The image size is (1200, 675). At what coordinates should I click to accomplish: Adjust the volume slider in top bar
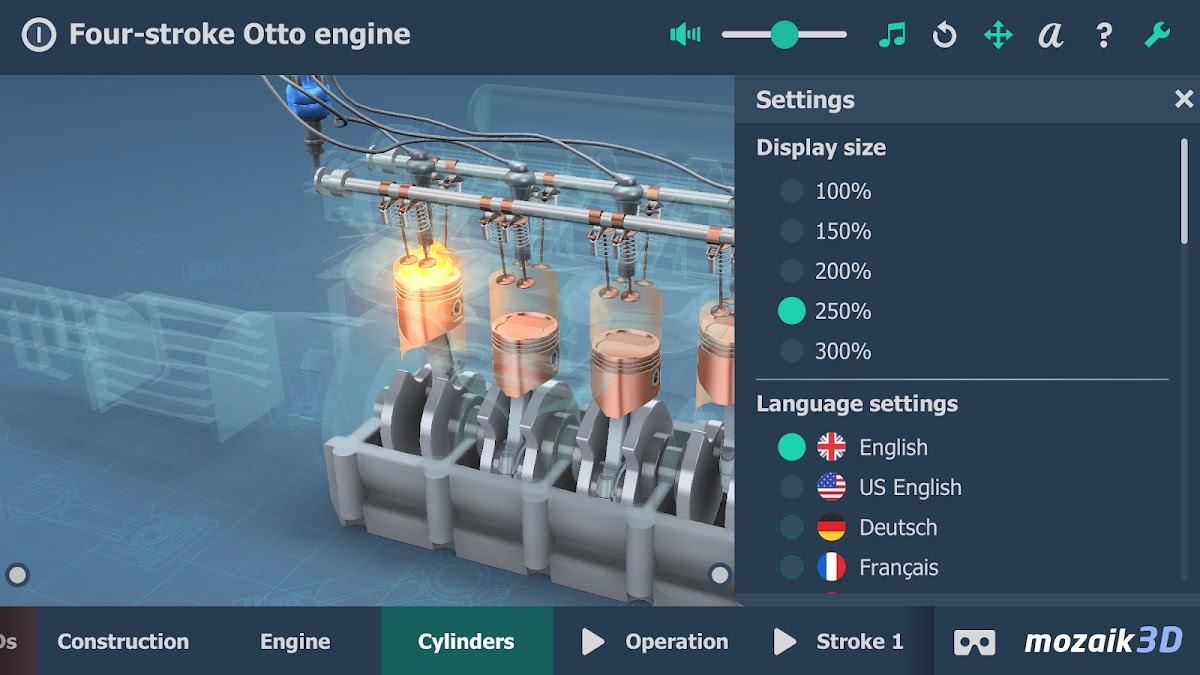pos(785,35)
